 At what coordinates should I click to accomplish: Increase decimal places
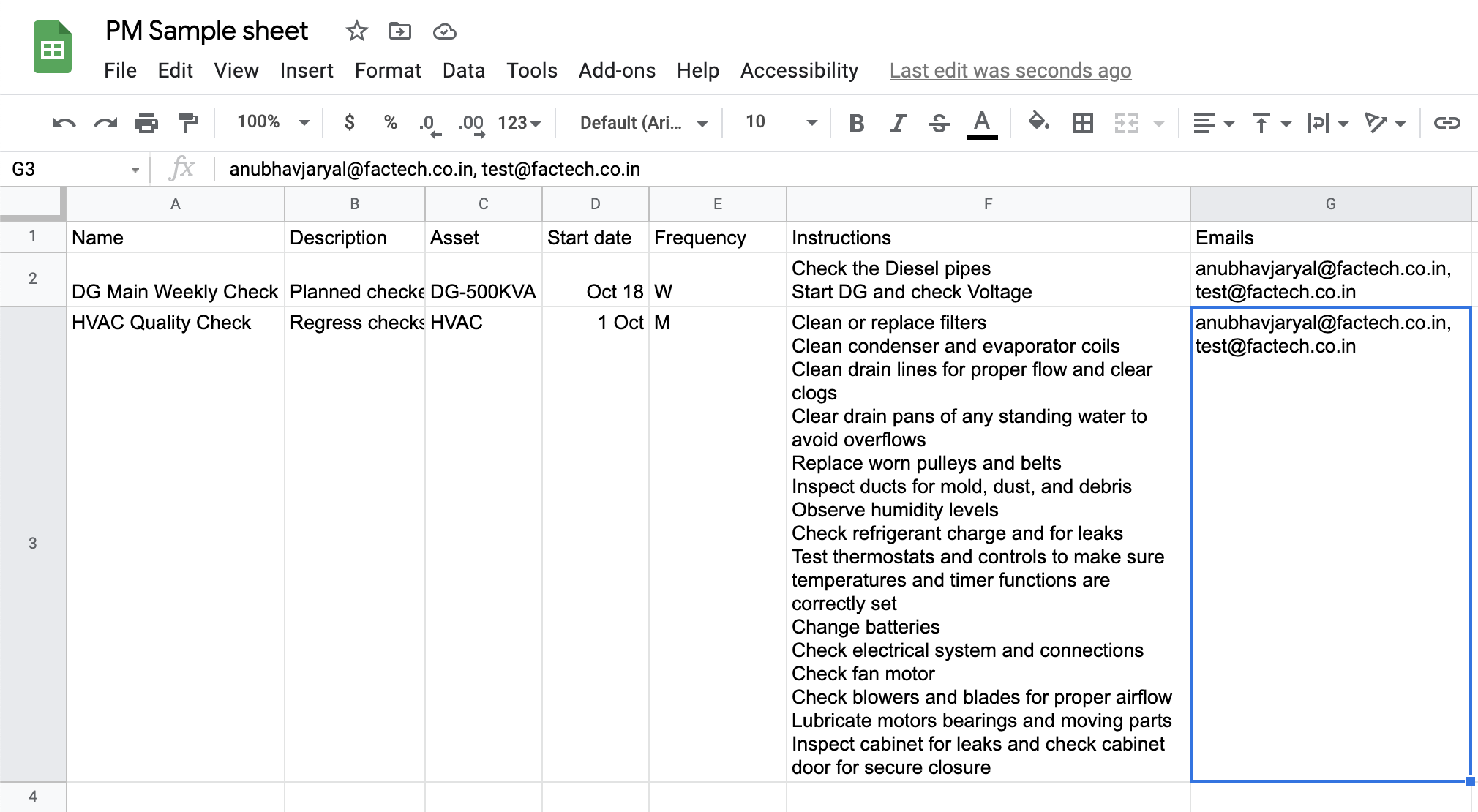[471, 124]
